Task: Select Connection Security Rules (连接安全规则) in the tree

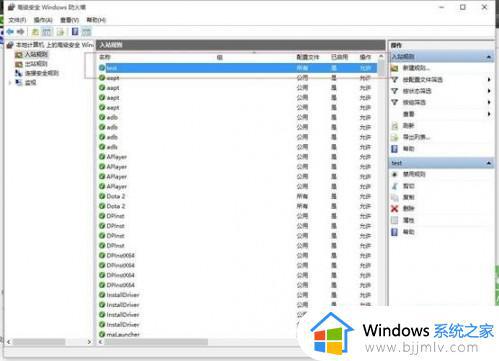Action: [42, 73]
